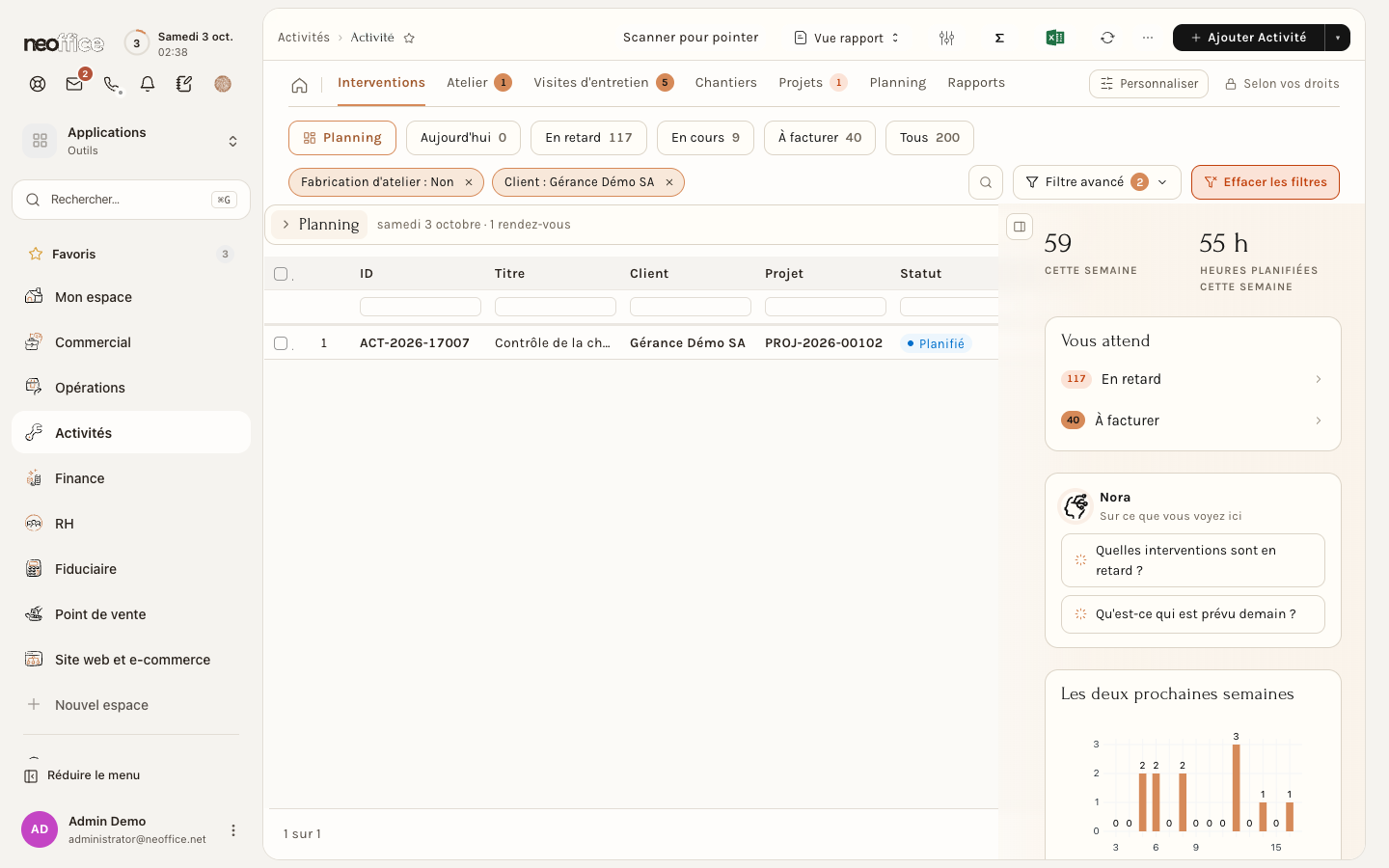Switch to the Visites d'entretien tab
The height and width of the screenshot is (868, 1389).
[603, 83]
